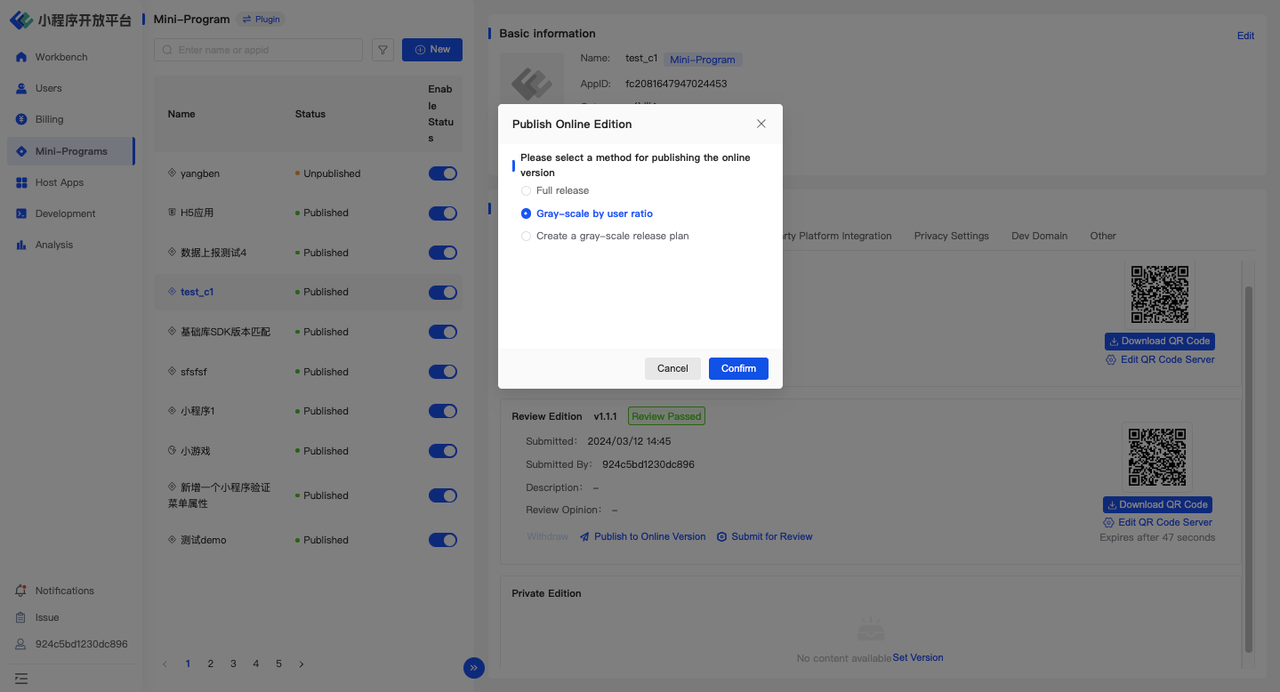Collapse the sidebar menu icon
The height and width of the screenshot is (692, 1280).
[21, 678]
